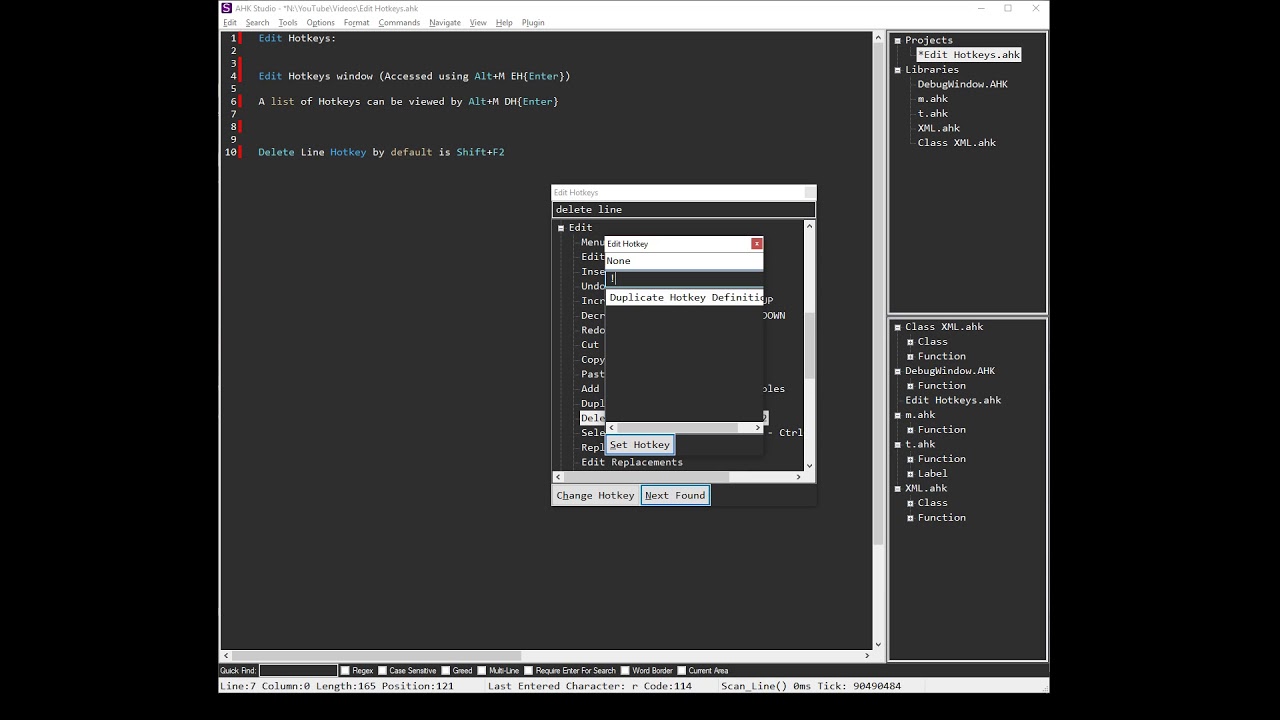Screen dimensions: 1280x720
Task: Open the Tools menu
Action: pyautogui.click(x=288, y=22)
